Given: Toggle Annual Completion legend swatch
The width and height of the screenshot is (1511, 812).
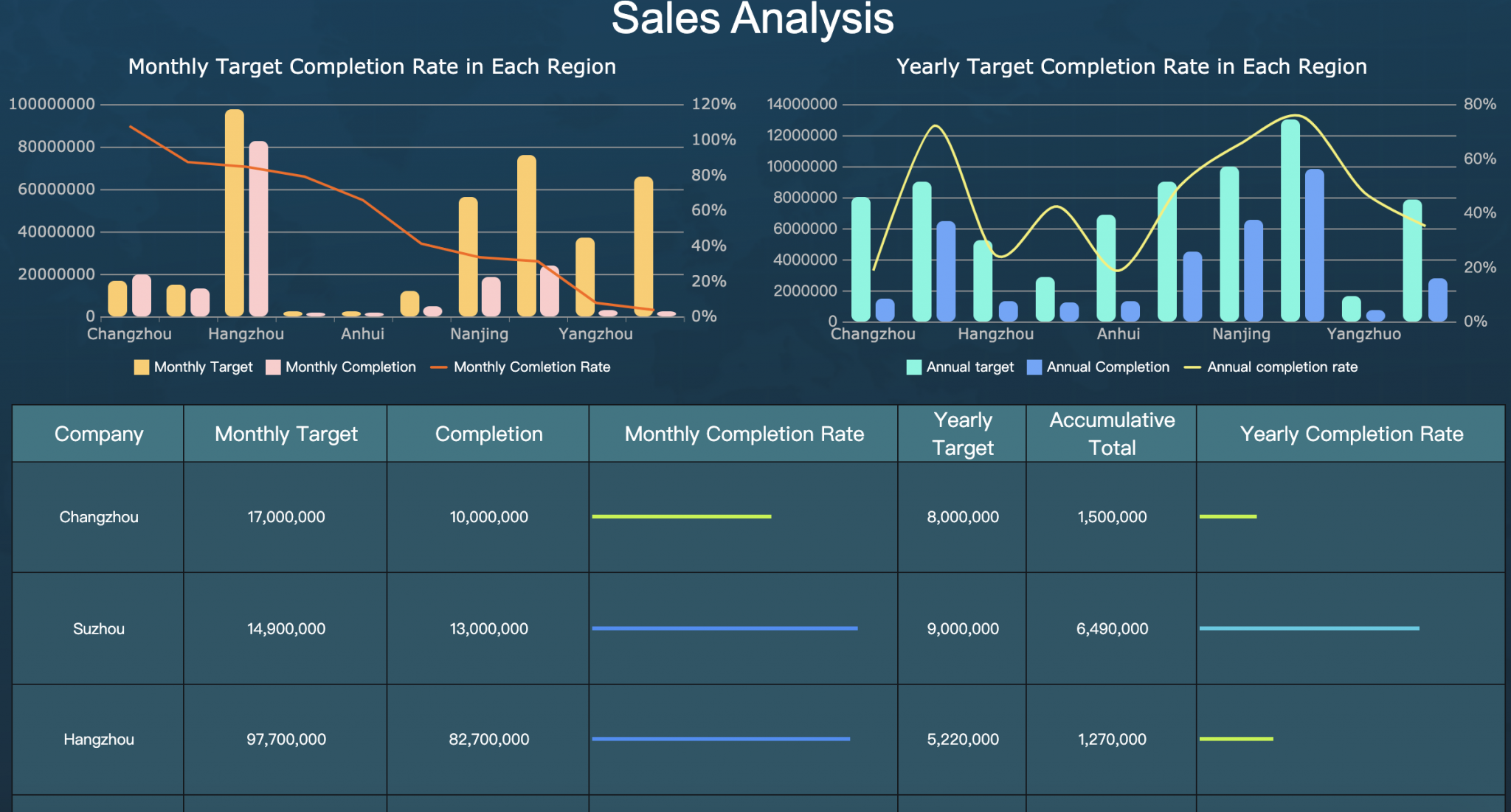Looking at the screenshot, I should pyautogui.click(x=1034, y=367).
